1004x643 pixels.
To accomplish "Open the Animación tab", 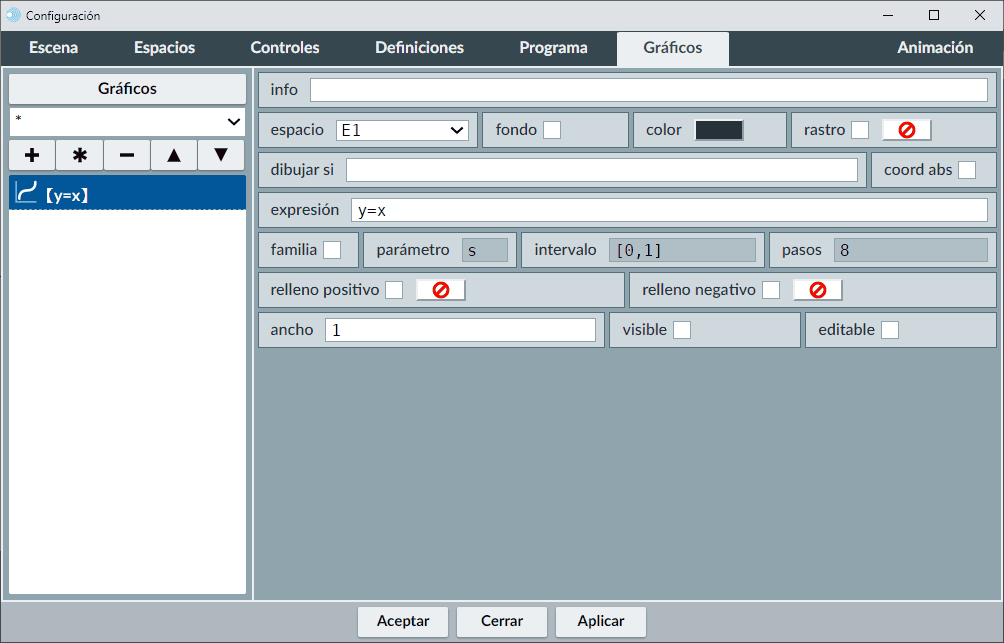I will [934, 48].
